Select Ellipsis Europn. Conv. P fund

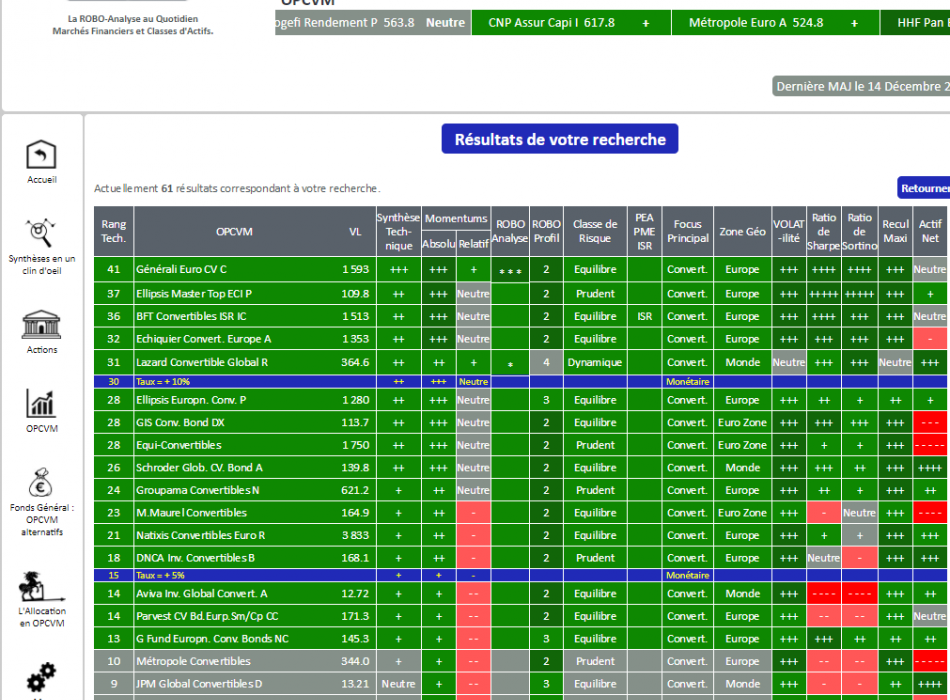[191, 400]
